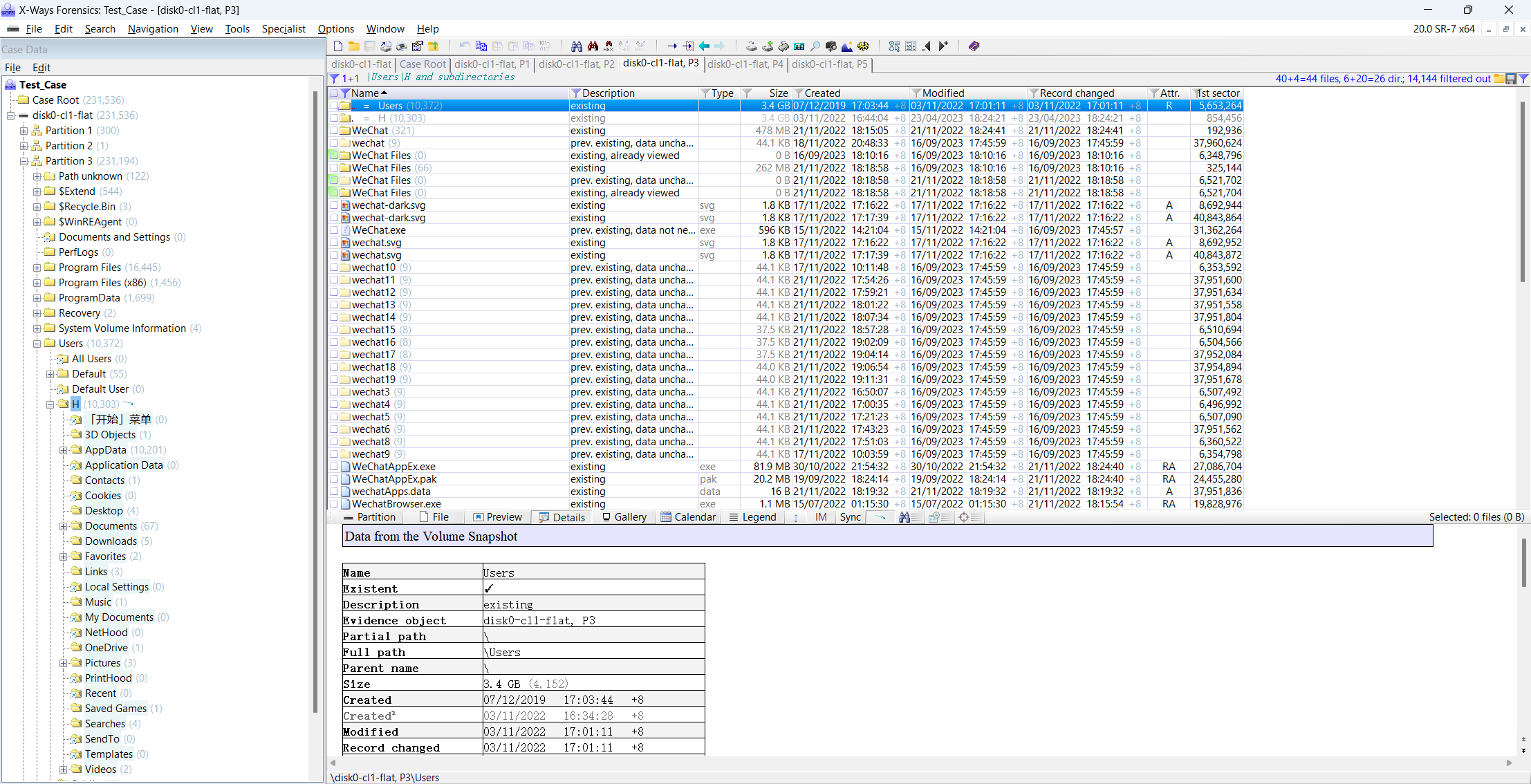Click the Sync button
Screen dimensions: 1531x784
[851, 517]
